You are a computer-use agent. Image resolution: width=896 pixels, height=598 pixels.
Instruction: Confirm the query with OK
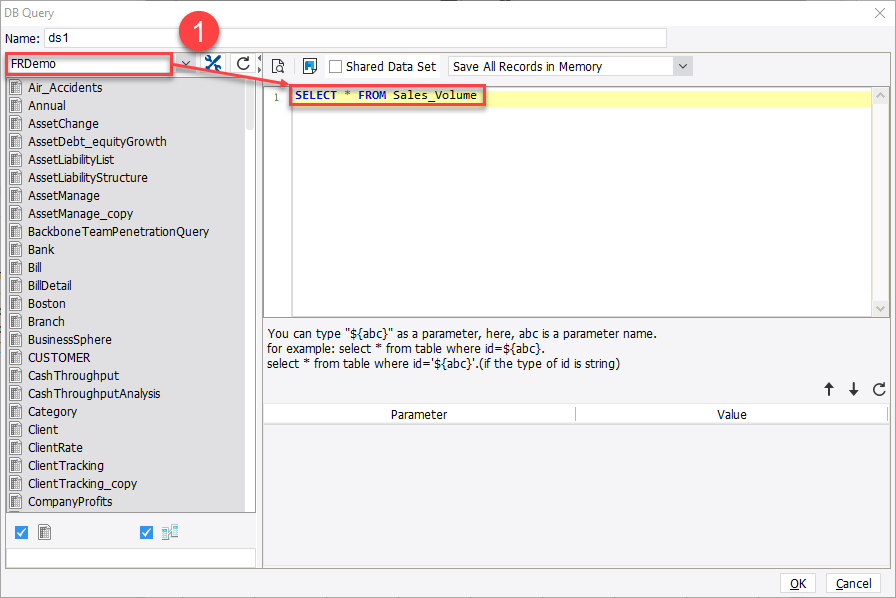(798, 583)
